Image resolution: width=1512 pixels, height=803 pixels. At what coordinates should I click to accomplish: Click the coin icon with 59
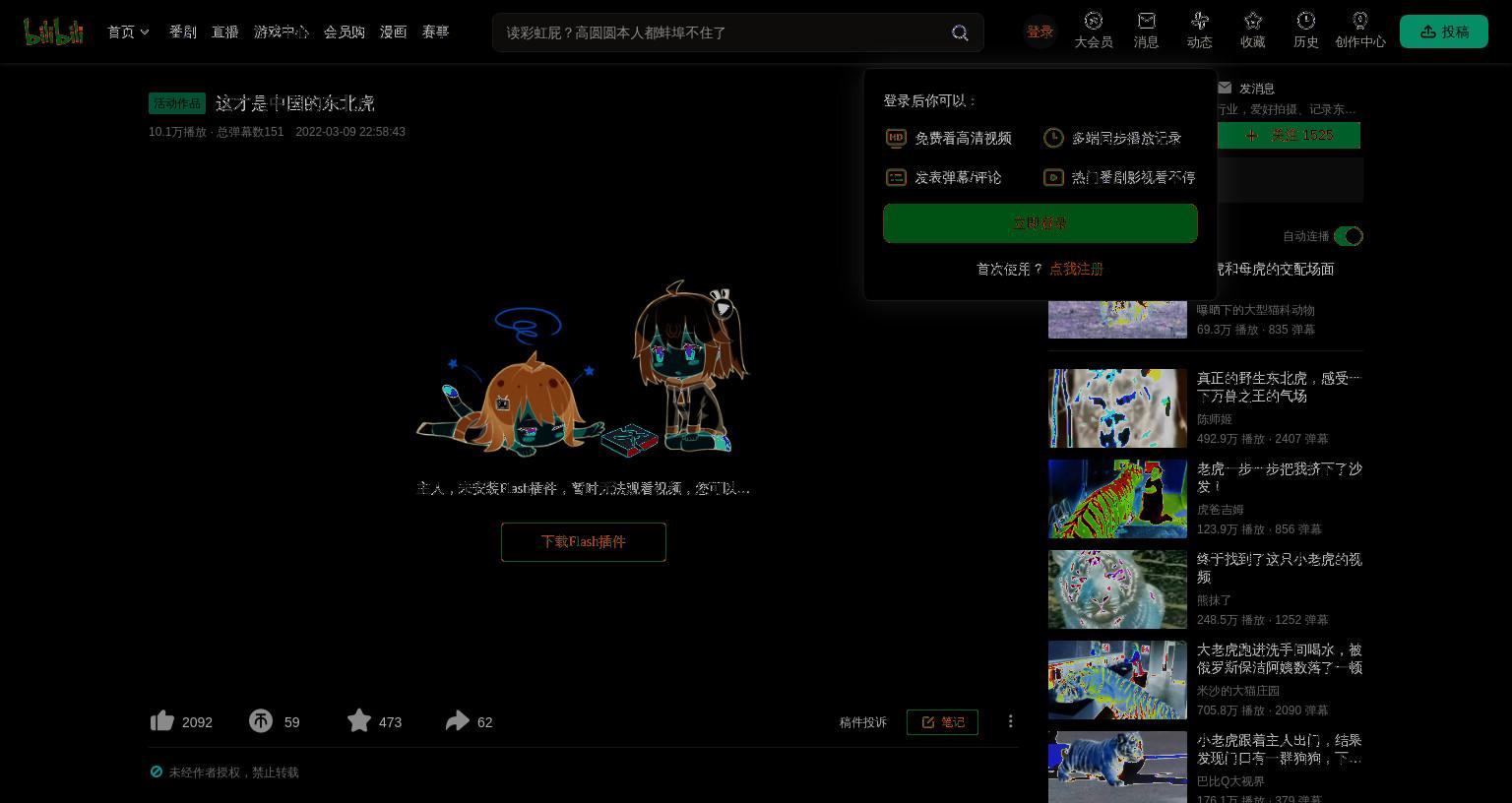261,721
